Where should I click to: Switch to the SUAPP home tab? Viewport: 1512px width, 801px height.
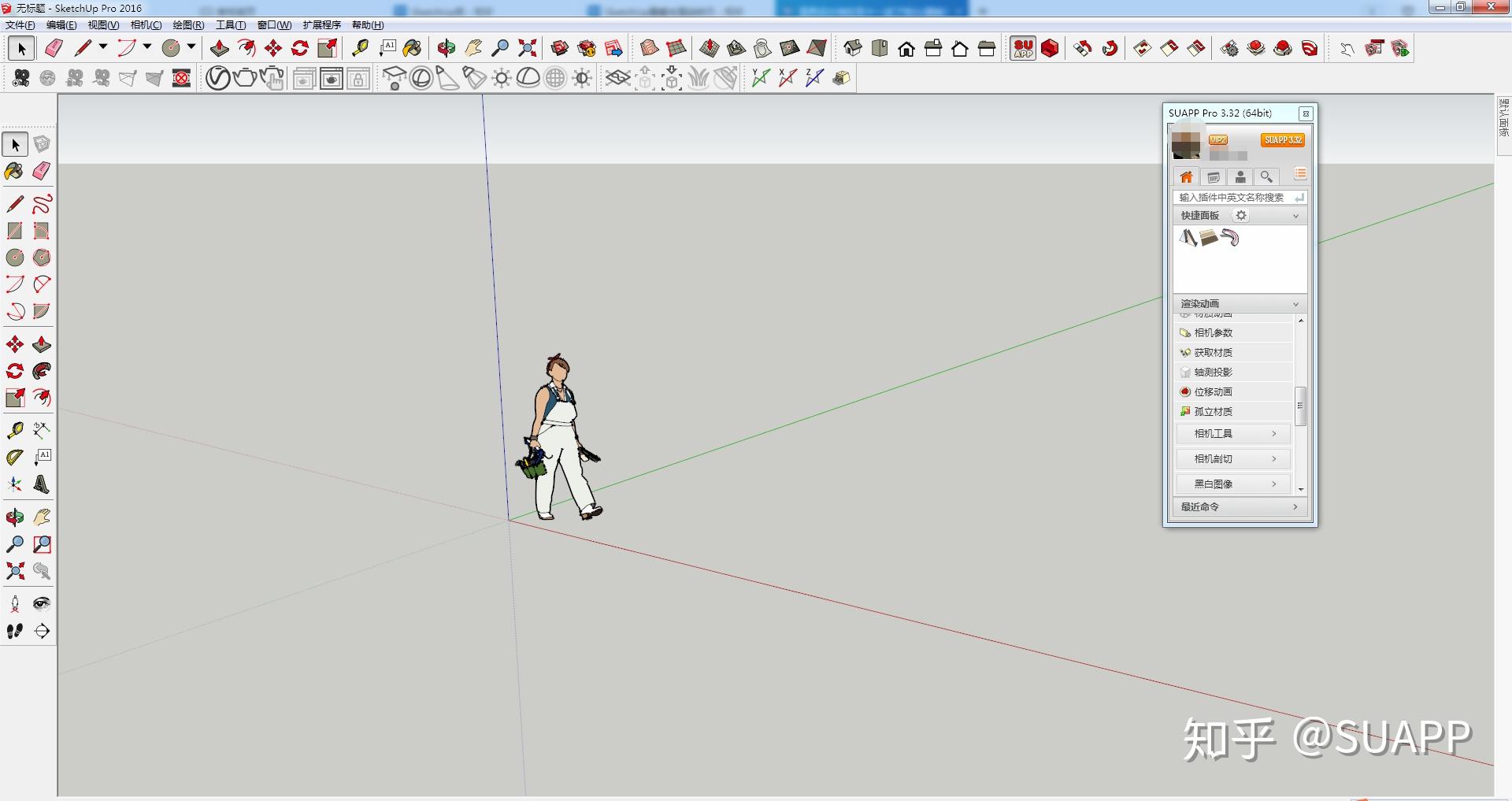(x=1186, y=176)
